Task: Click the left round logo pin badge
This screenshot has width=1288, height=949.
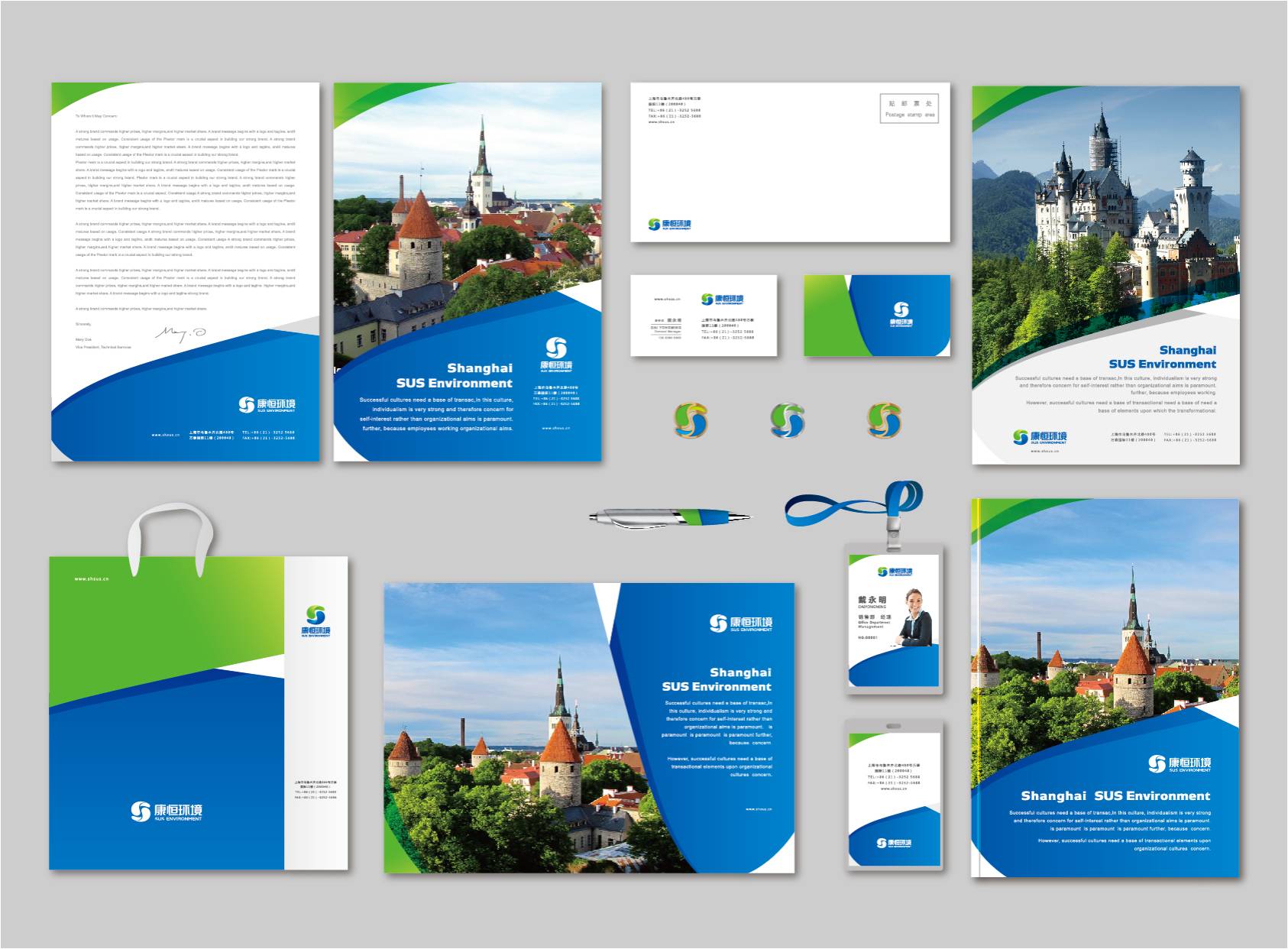Action: click(x=691, y=420)
